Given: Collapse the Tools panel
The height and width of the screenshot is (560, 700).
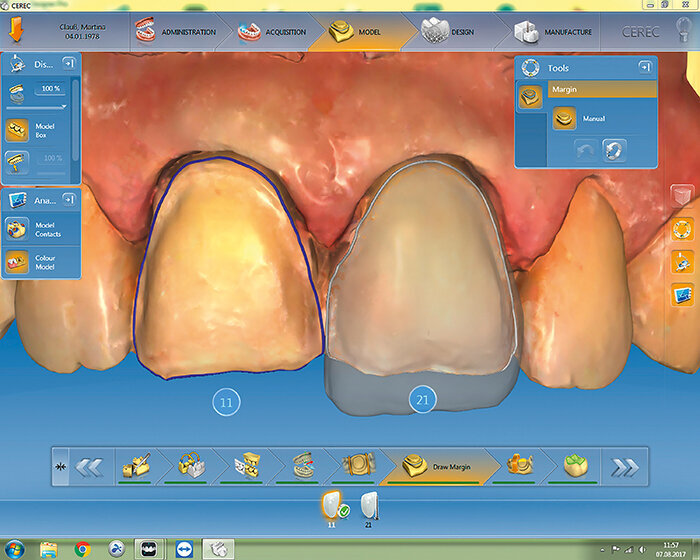Looking at the screenshot, I should click(645, 67).
